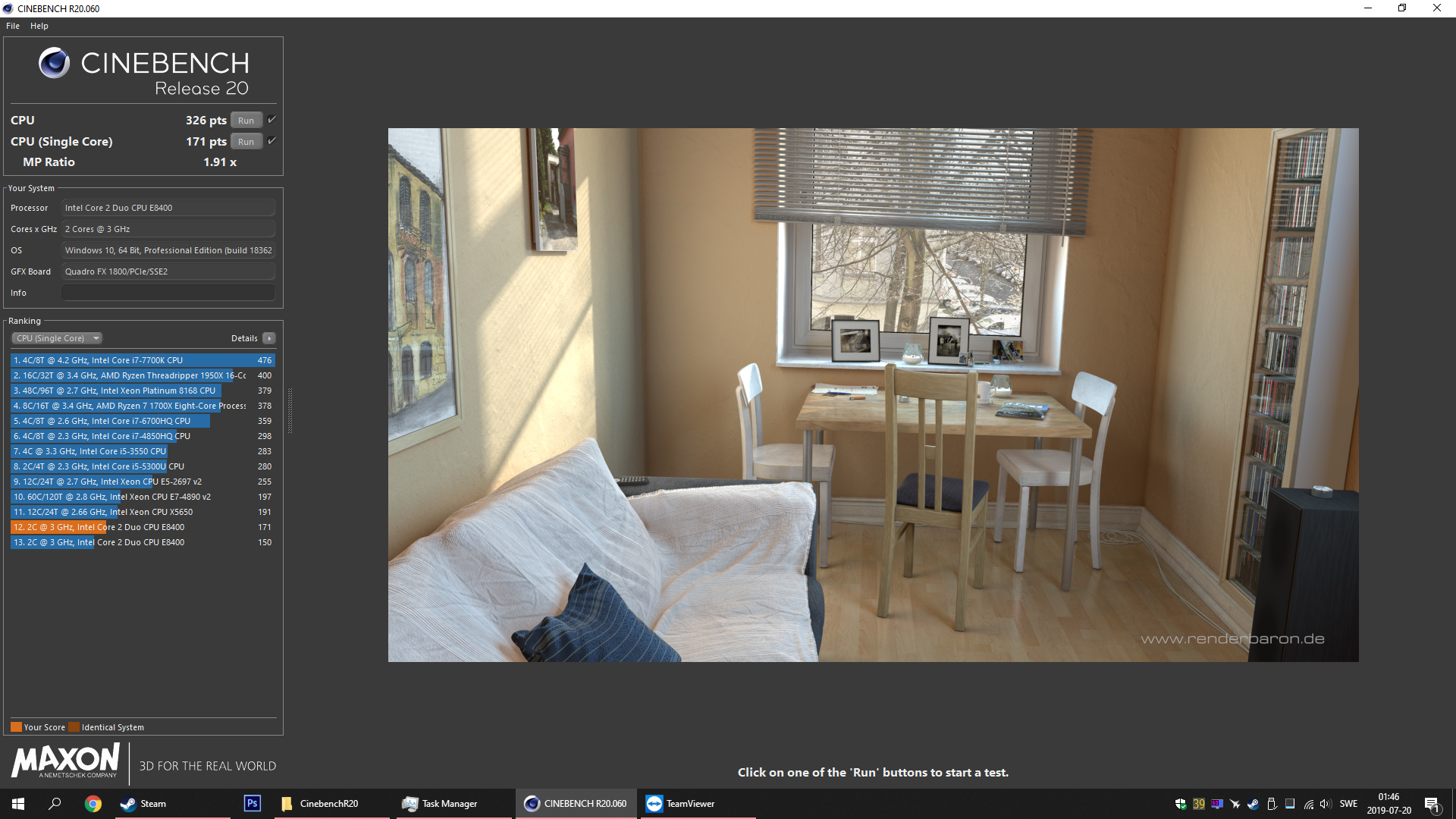This screenshot has height=819, width=1456.
Task: Switch to TeamViewer in the taskbar
Action: (x=680, y=804)
